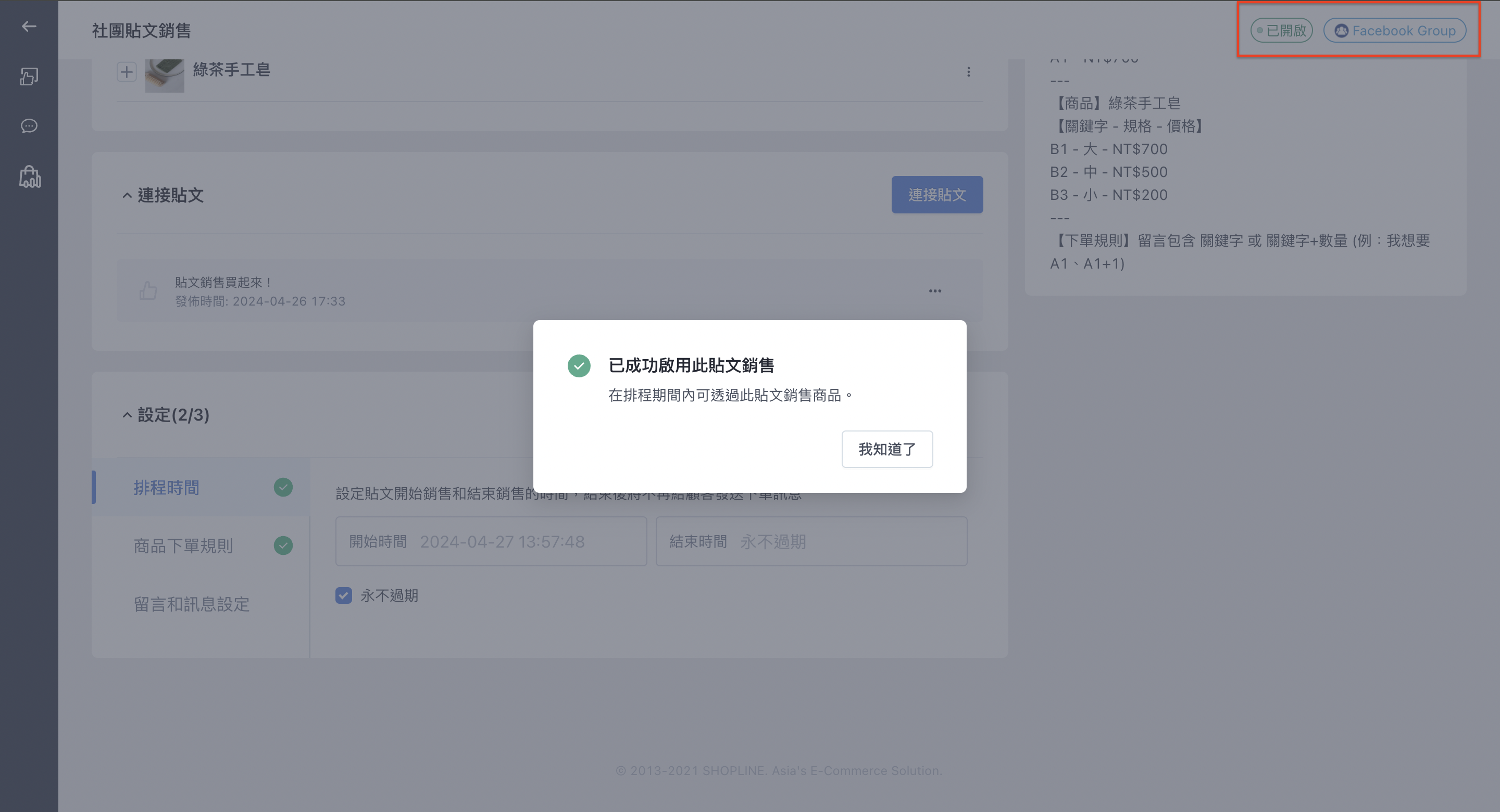Open the three-dots menu of linked post
This screenshot has width=1500, height=812.
coord(935,290)
